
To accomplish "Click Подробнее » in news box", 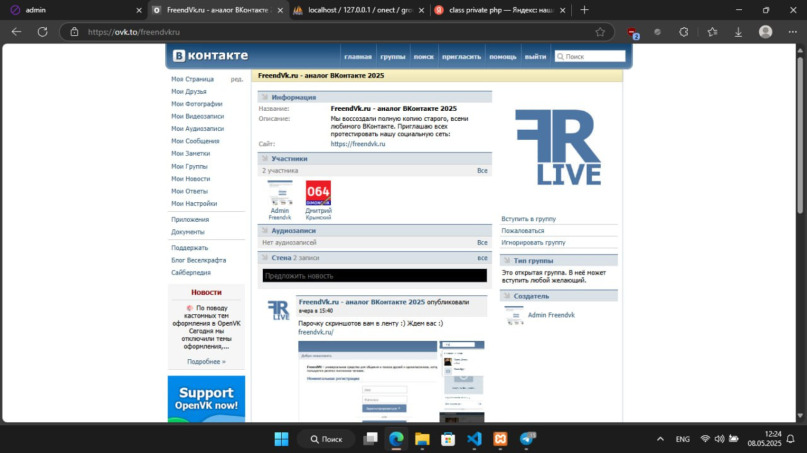I will click(x=206, y=361).
